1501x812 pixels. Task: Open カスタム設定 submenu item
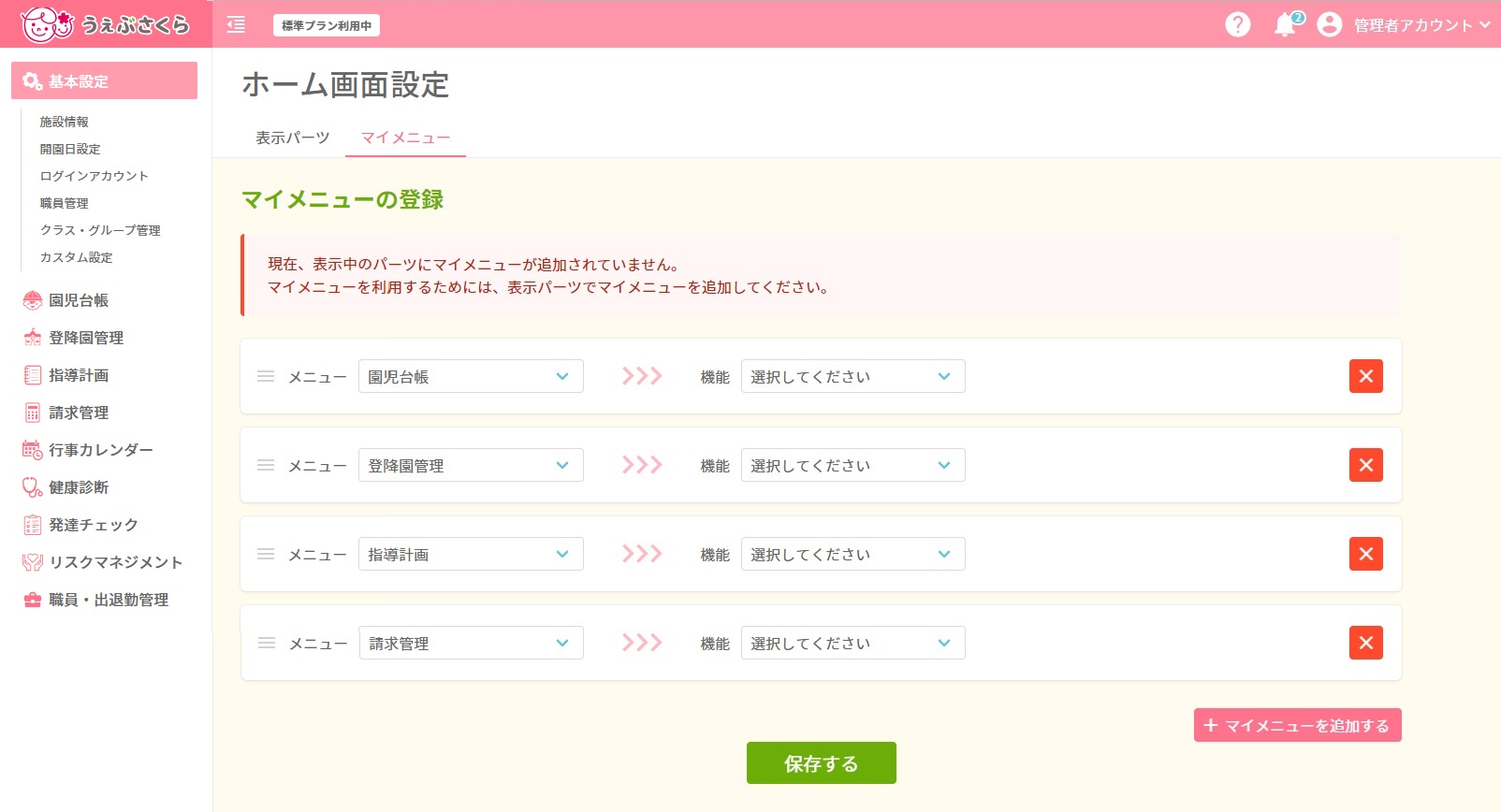click(76, 257)
